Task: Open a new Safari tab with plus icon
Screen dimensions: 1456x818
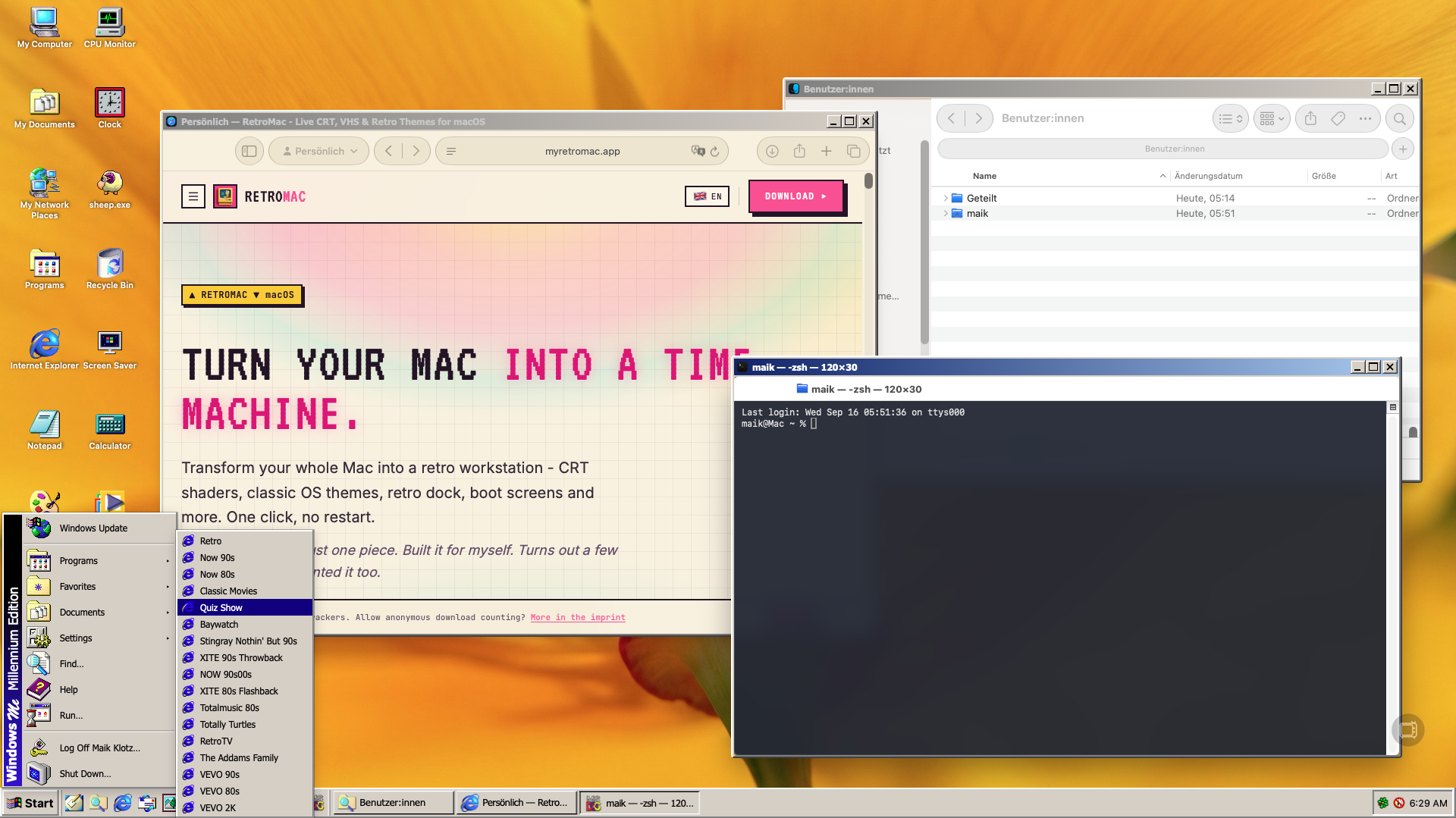Action: pyautogui.click(x=827, y=151)
